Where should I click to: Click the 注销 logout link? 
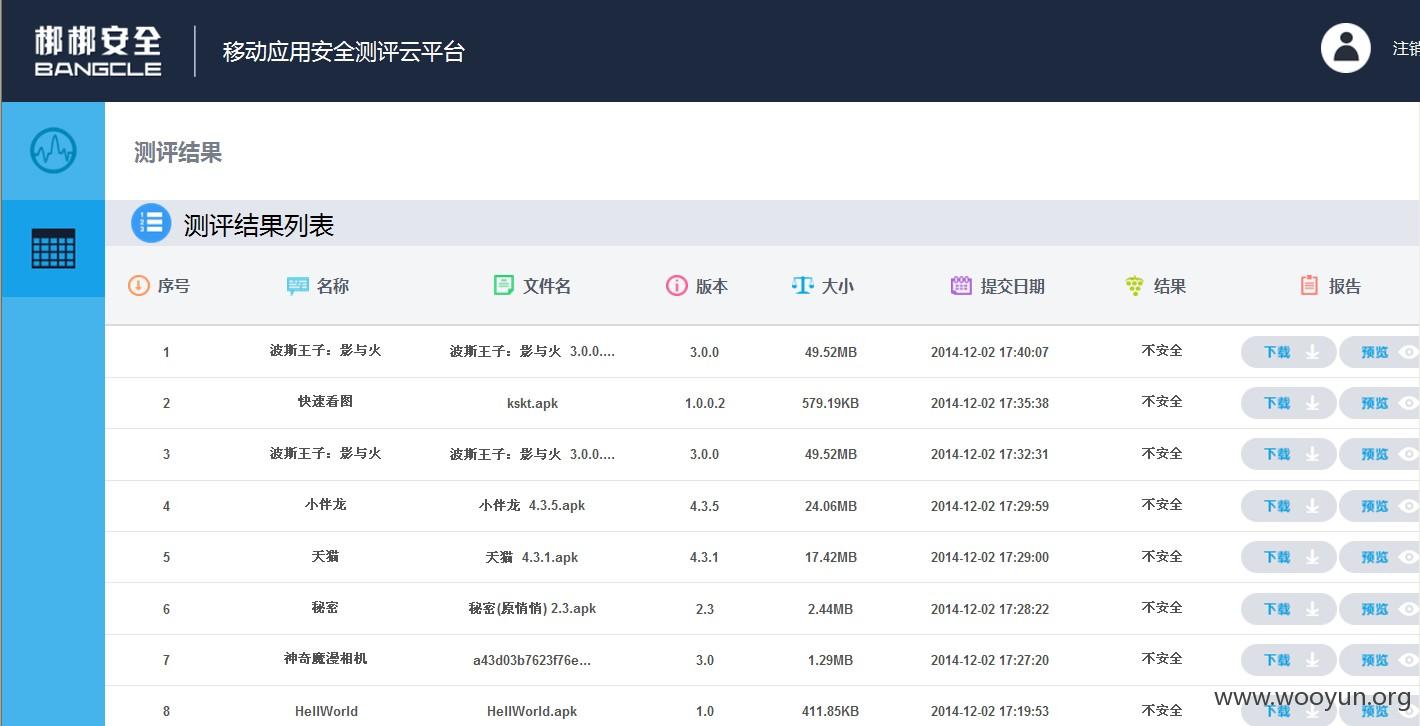coord(1406,48)
